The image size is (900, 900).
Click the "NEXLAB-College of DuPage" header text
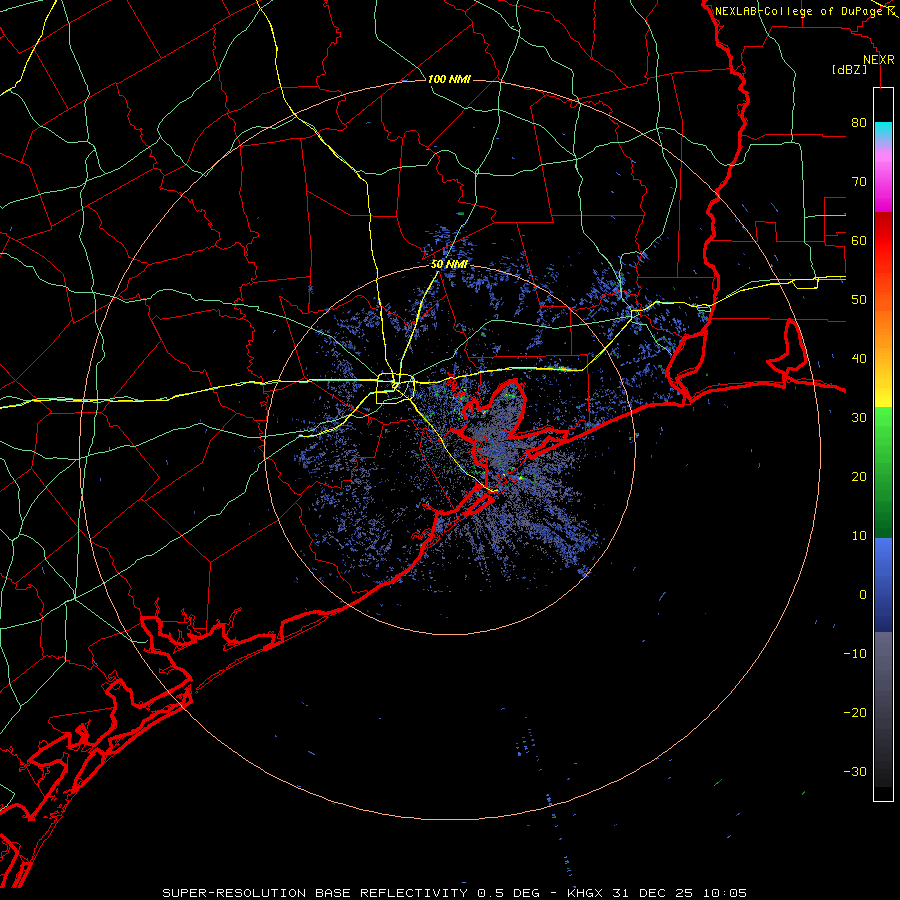(x=799, y=11)
